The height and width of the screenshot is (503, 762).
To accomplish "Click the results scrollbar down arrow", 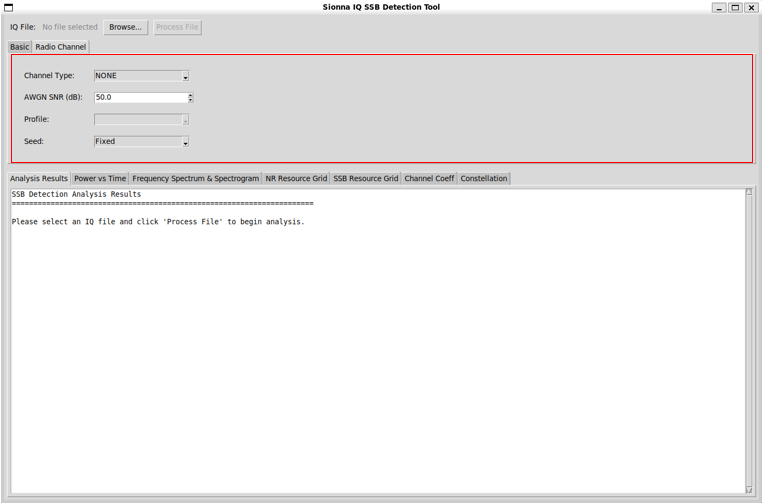I will pos(749,489).
